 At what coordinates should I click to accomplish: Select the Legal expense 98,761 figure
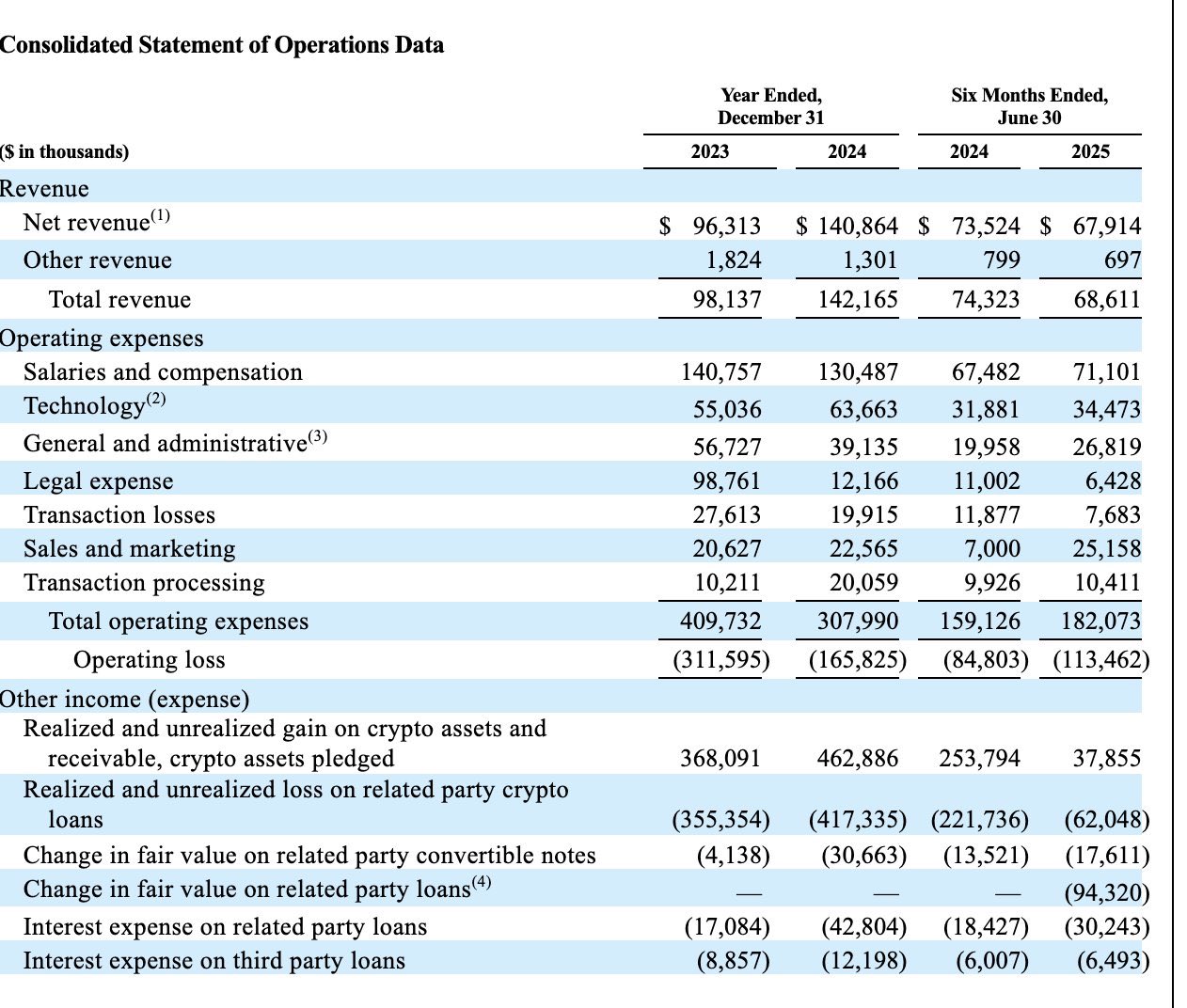click(727, 481)
